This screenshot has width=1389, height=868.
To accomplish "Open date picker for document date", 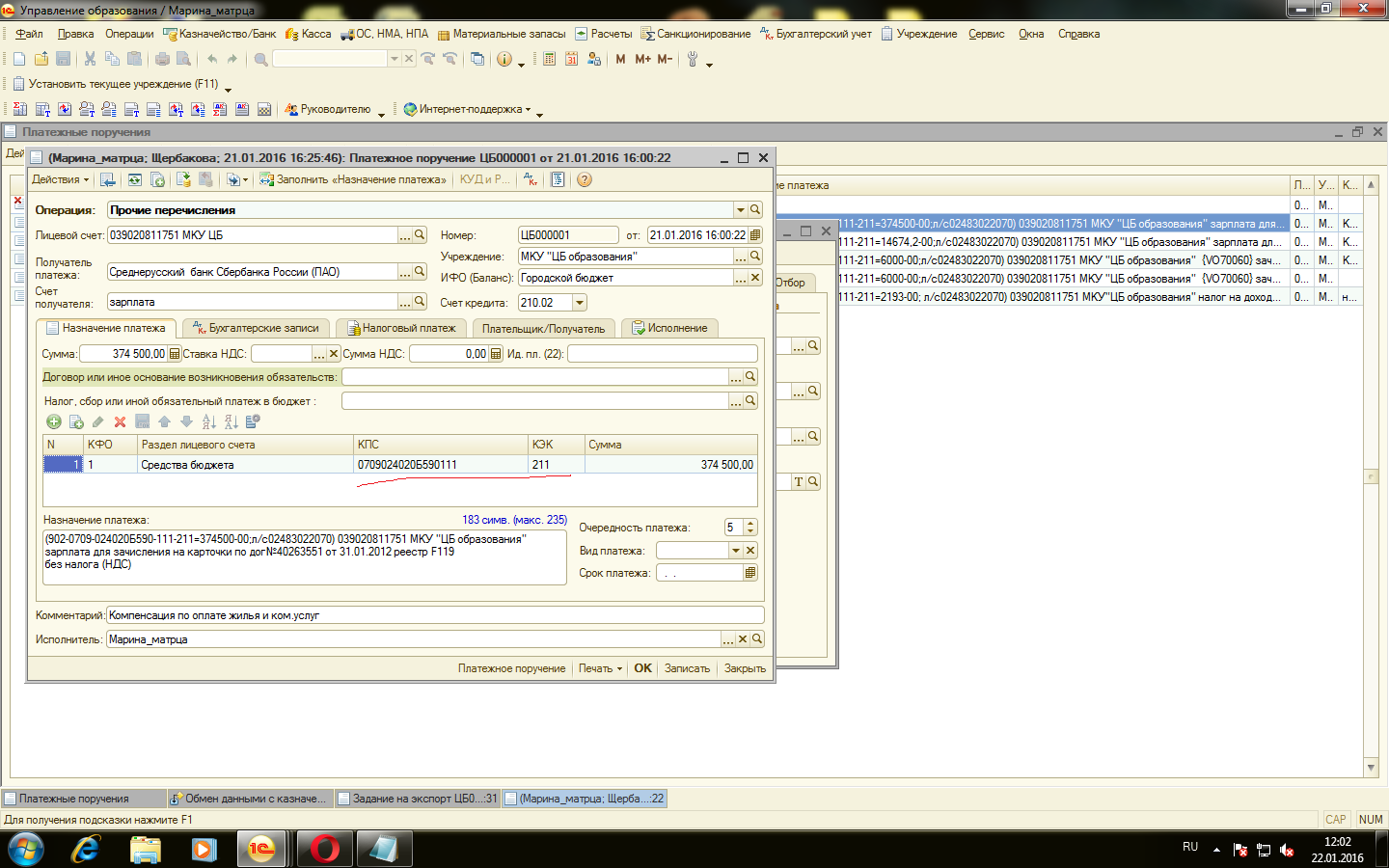I will pos(755,235).
